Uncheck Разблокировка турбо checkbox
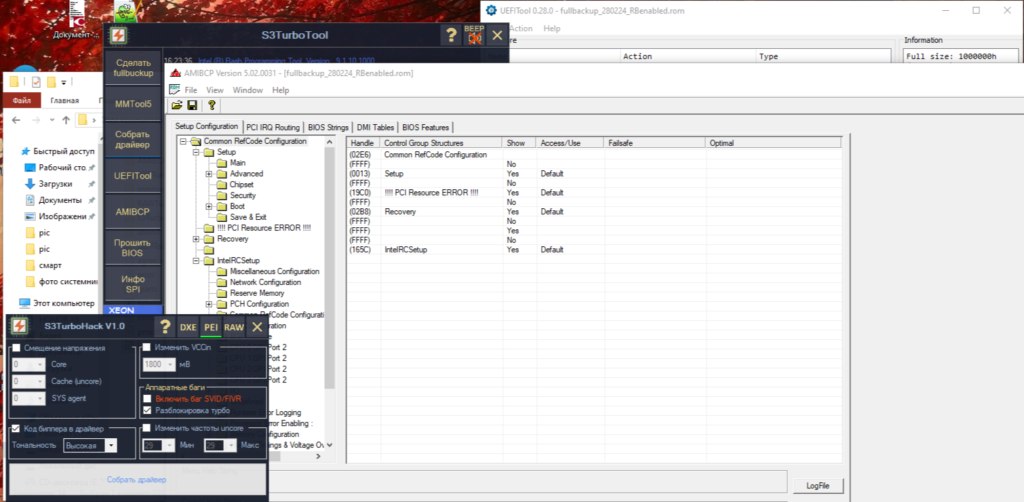1024x502 pixels. [148, 411]
